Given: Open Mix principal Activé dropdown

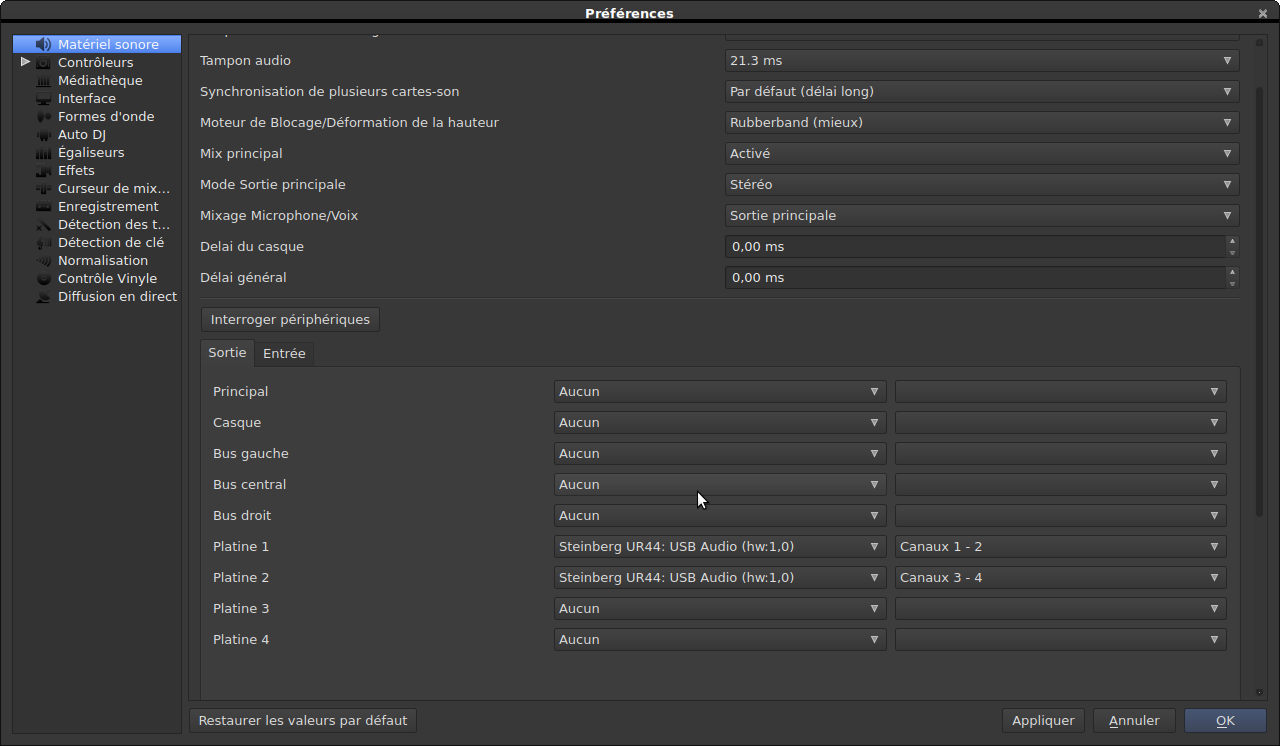Looking at the screenshot, I should click(981, 154).
